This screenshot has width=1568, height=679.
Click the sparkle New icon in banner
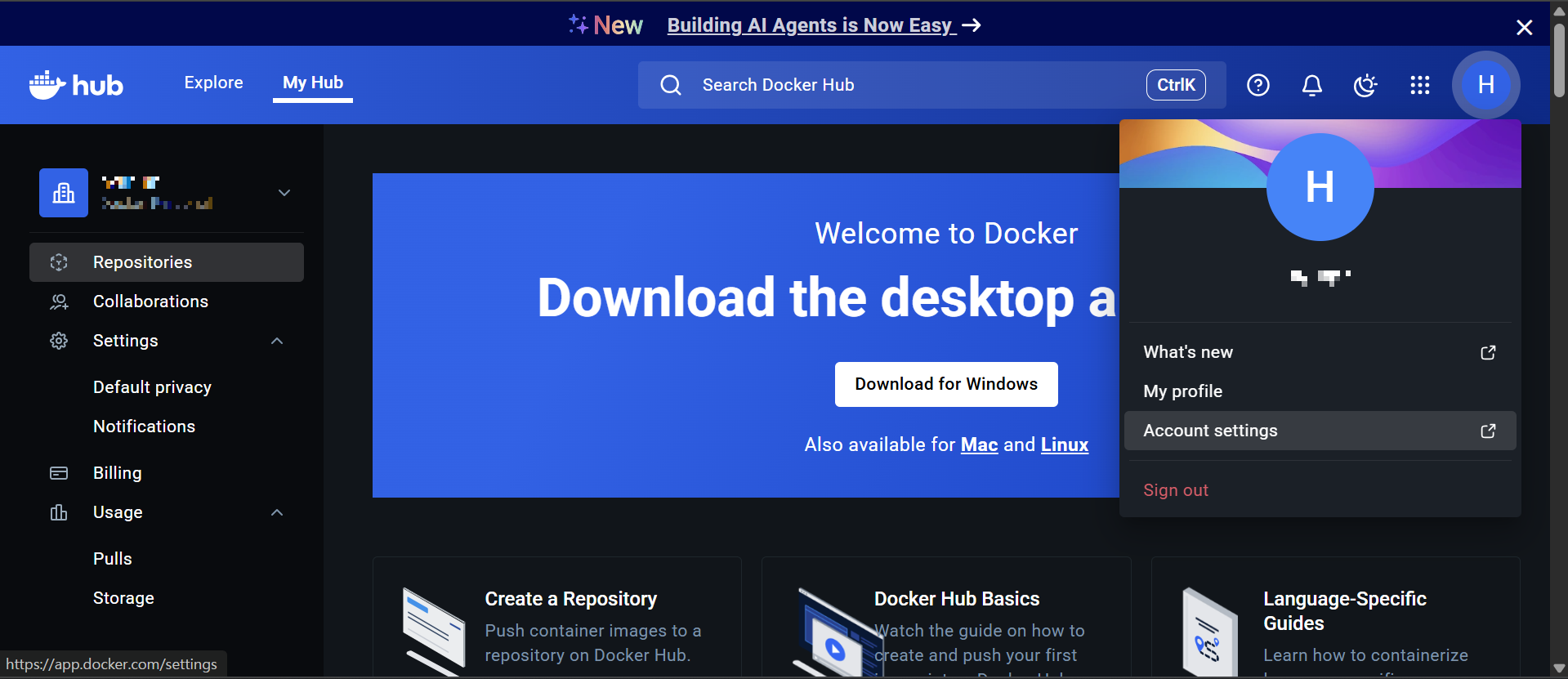click(x=579, y=25)
